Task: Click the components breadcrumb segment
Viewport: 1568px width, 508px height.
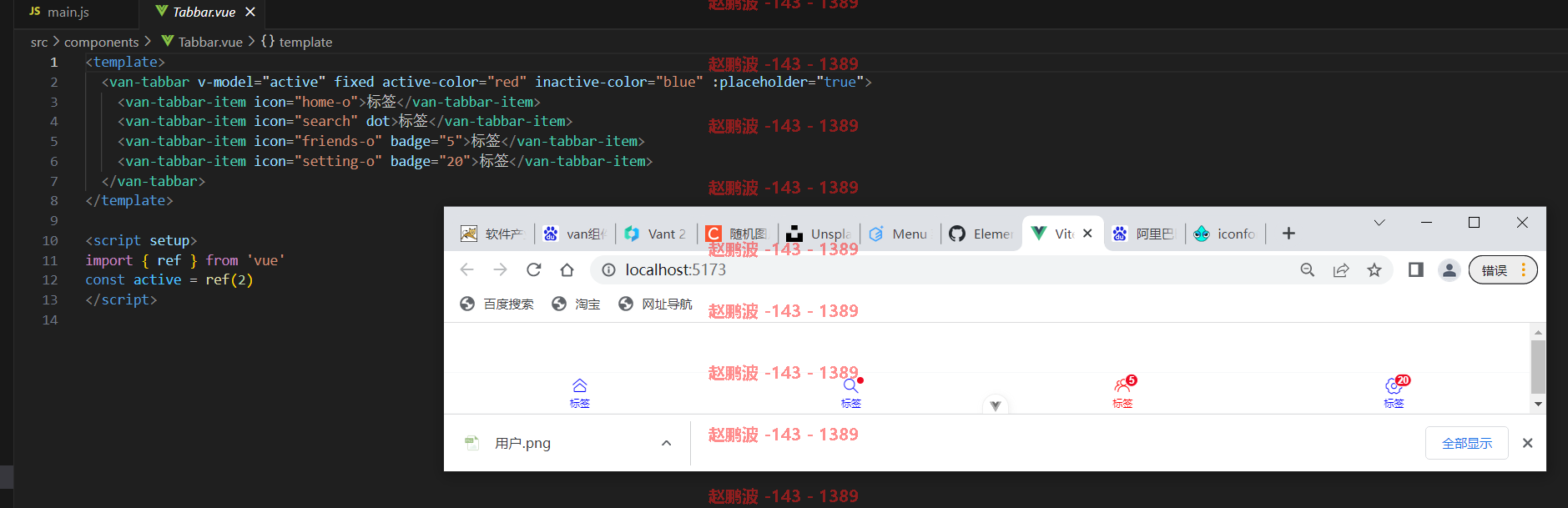Action: tap(102, 42)
